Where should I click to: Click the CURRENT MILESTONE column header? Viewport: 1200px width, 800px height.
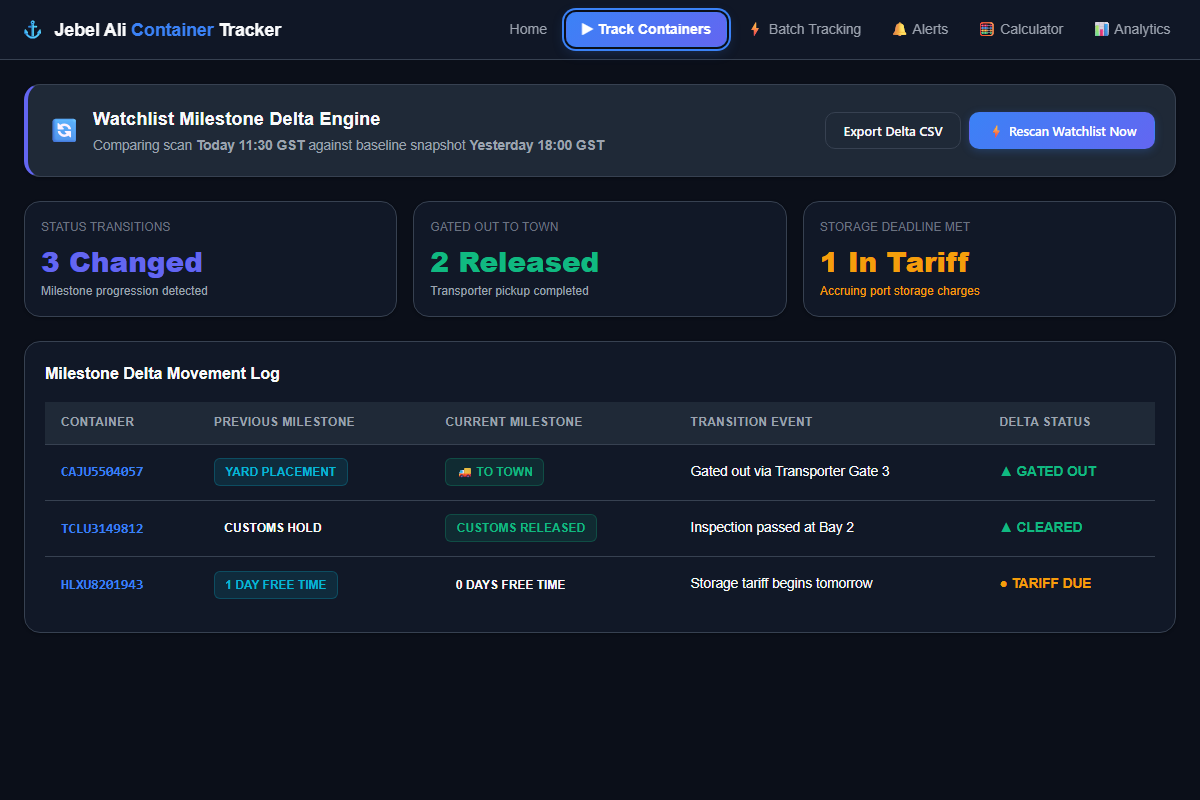pos(514,422)
